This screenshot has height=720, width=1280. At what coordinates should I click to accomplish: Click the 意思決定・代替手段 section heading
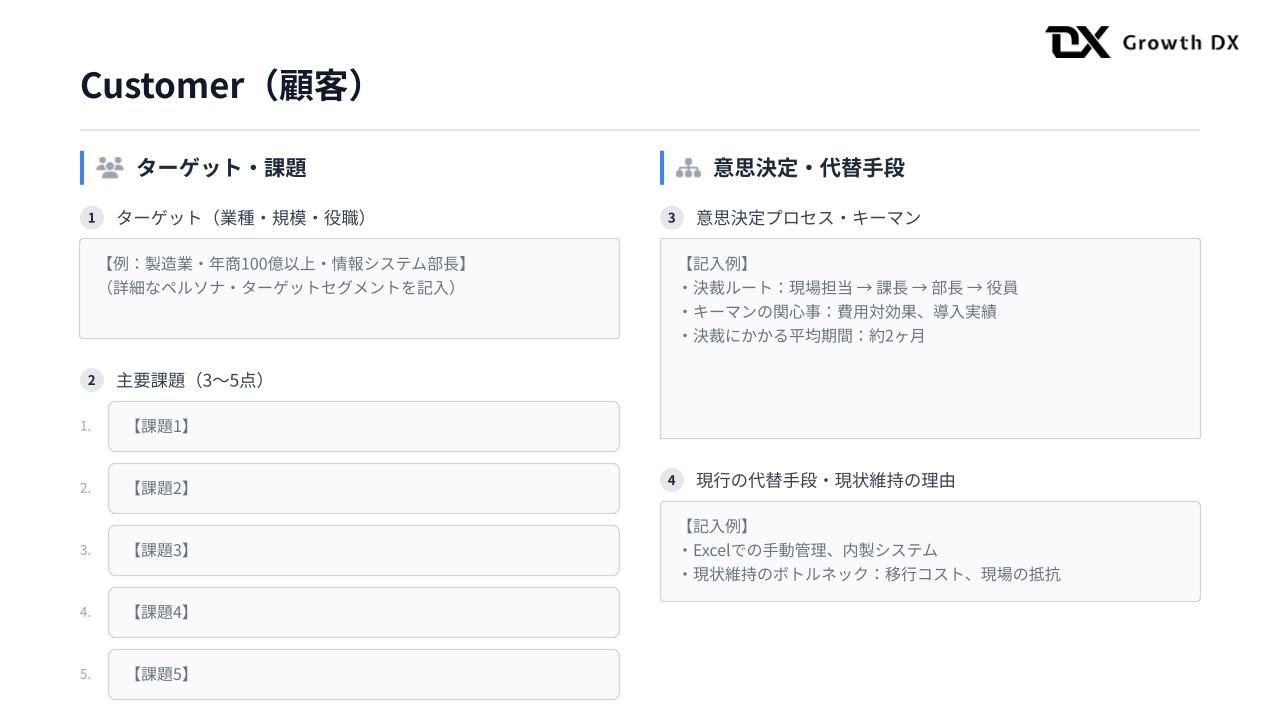[x=808, y=168]
